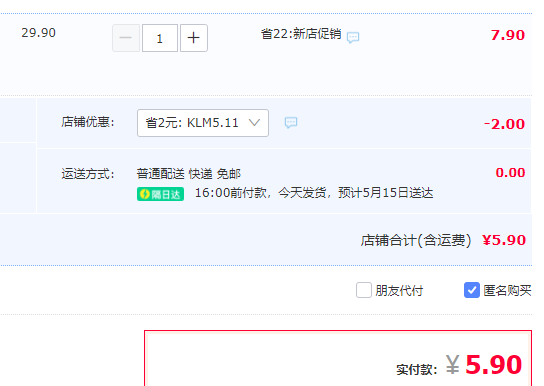Open the 店铺优惠 dropdown showing 省2元: KLM5.11
This screenshot has width=544, height=386.
(203, 123)
